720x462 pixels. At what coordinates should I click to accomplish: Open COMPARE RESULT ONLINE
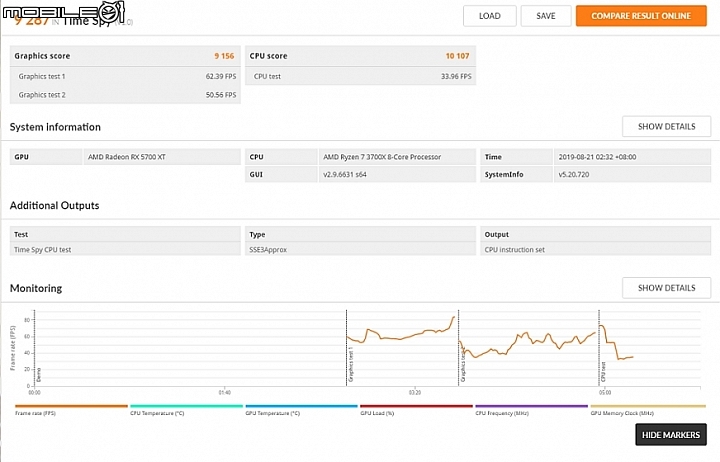click(641, 16)
